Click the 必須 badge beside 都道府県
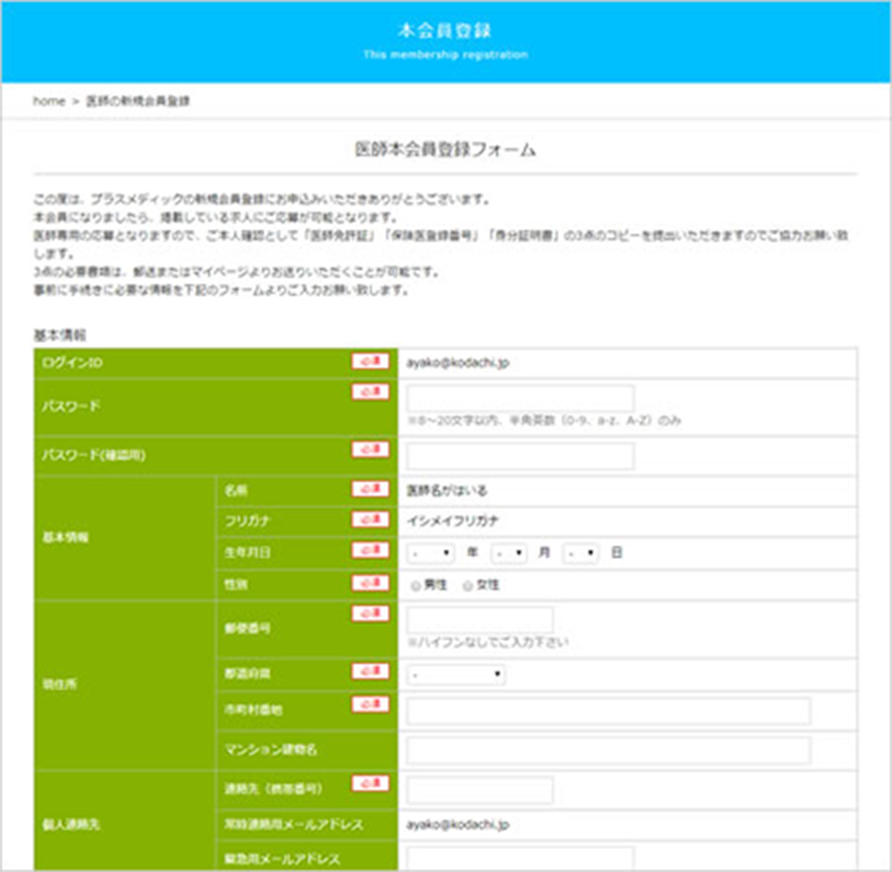 (x=369, y=670)
